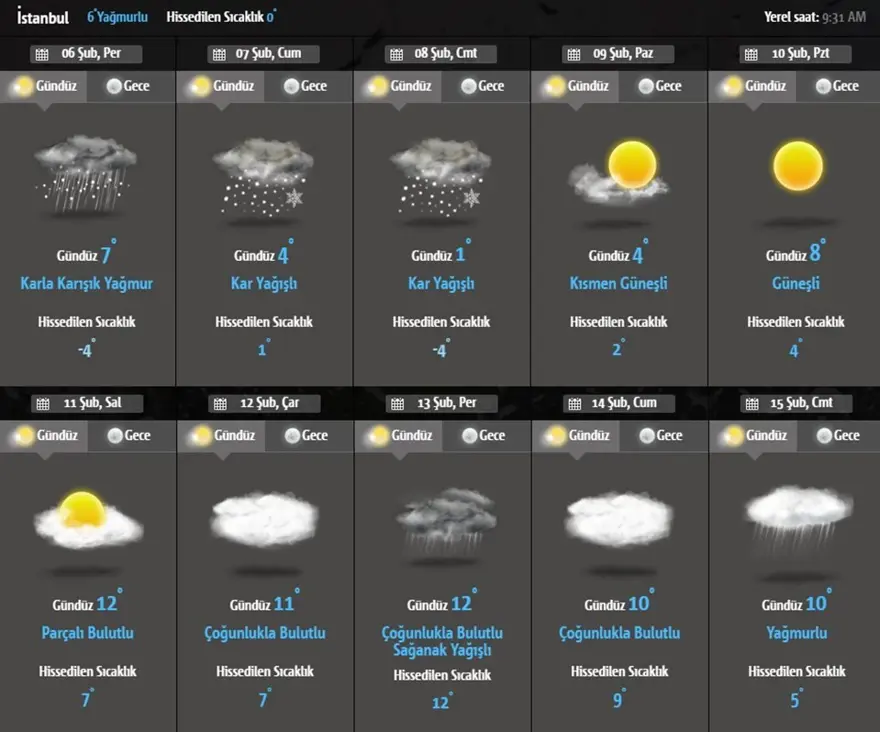Click the calendar icon beside 10 Şub, Pzt
Screen dimensions: 880x732
coord(750,54)
